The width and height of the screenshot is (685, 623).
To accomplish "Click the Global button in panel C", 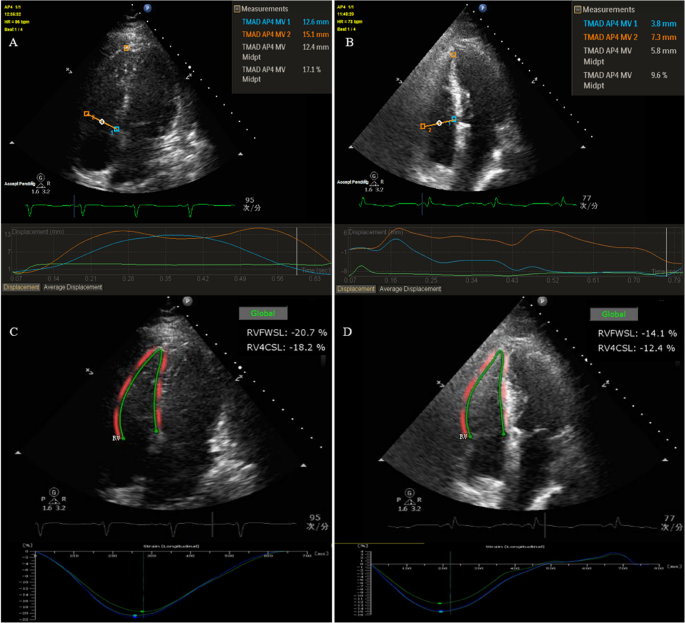I will click(263, 313).
